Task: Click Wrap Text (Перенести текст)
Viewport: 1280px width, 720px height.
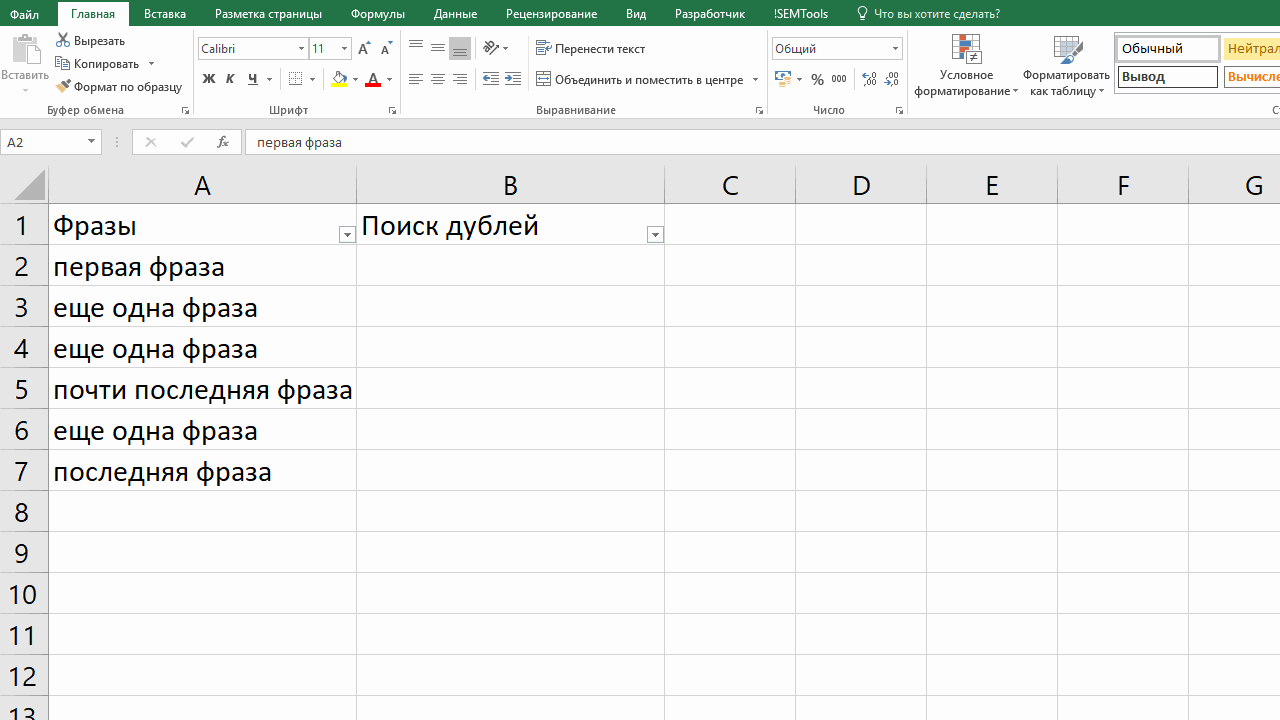Action: 591,48
